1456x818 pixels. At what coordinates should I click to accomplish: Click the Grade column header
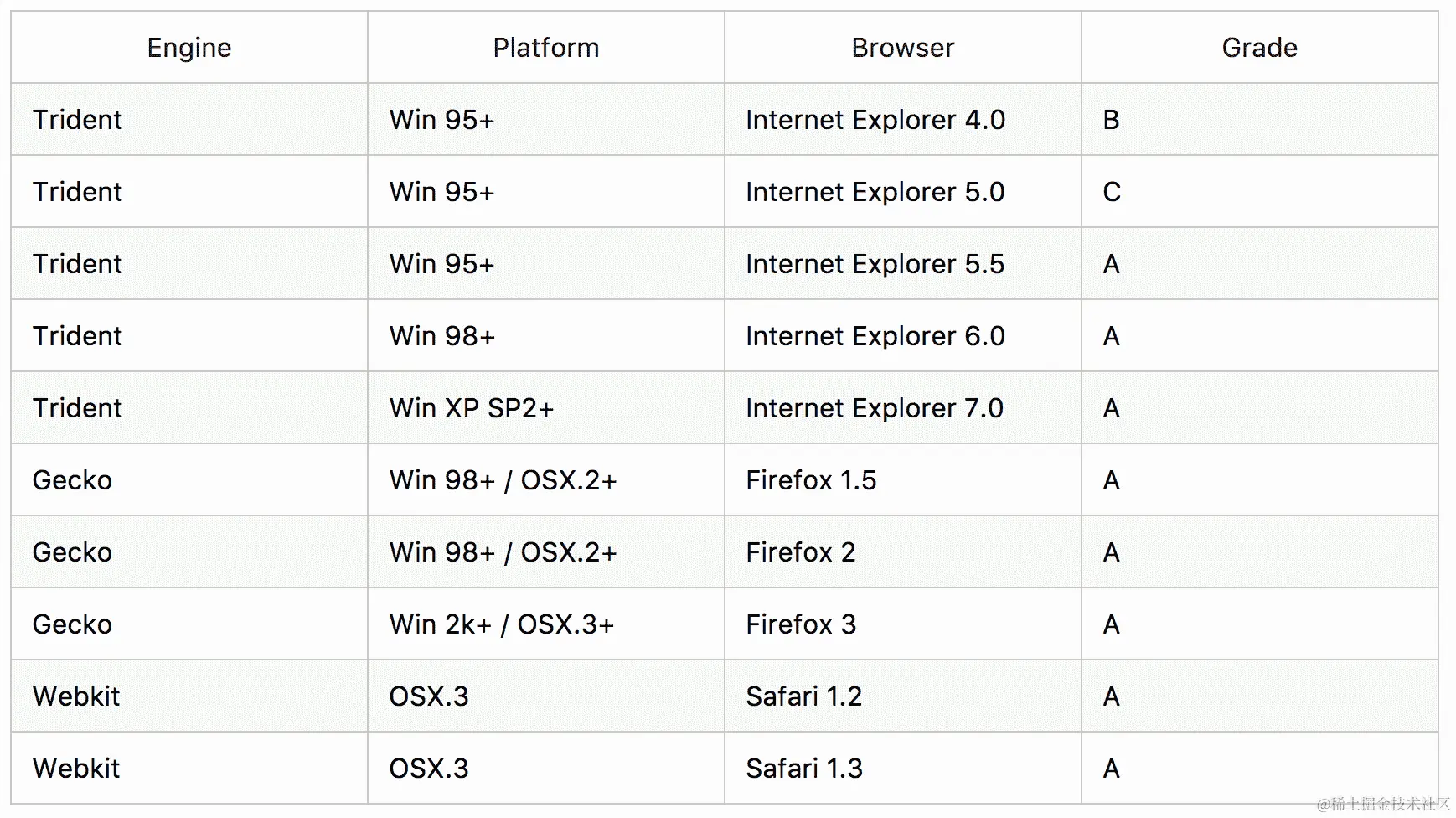[x=1259, y=48]
